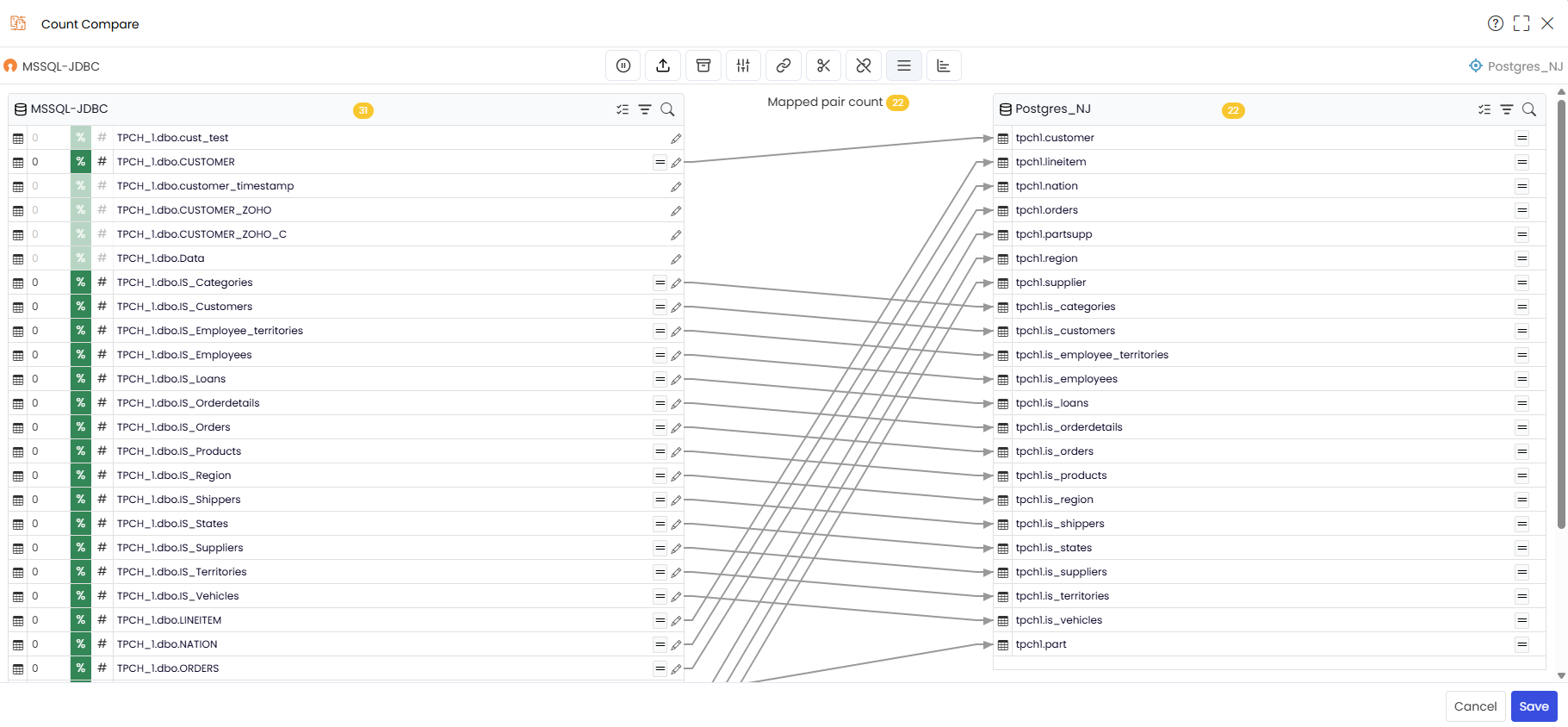The width and height of the screenshot is (1568, 727).
Task: Click the 31 count badge in MSSQL-JDBC header
Action: (363, 110)
